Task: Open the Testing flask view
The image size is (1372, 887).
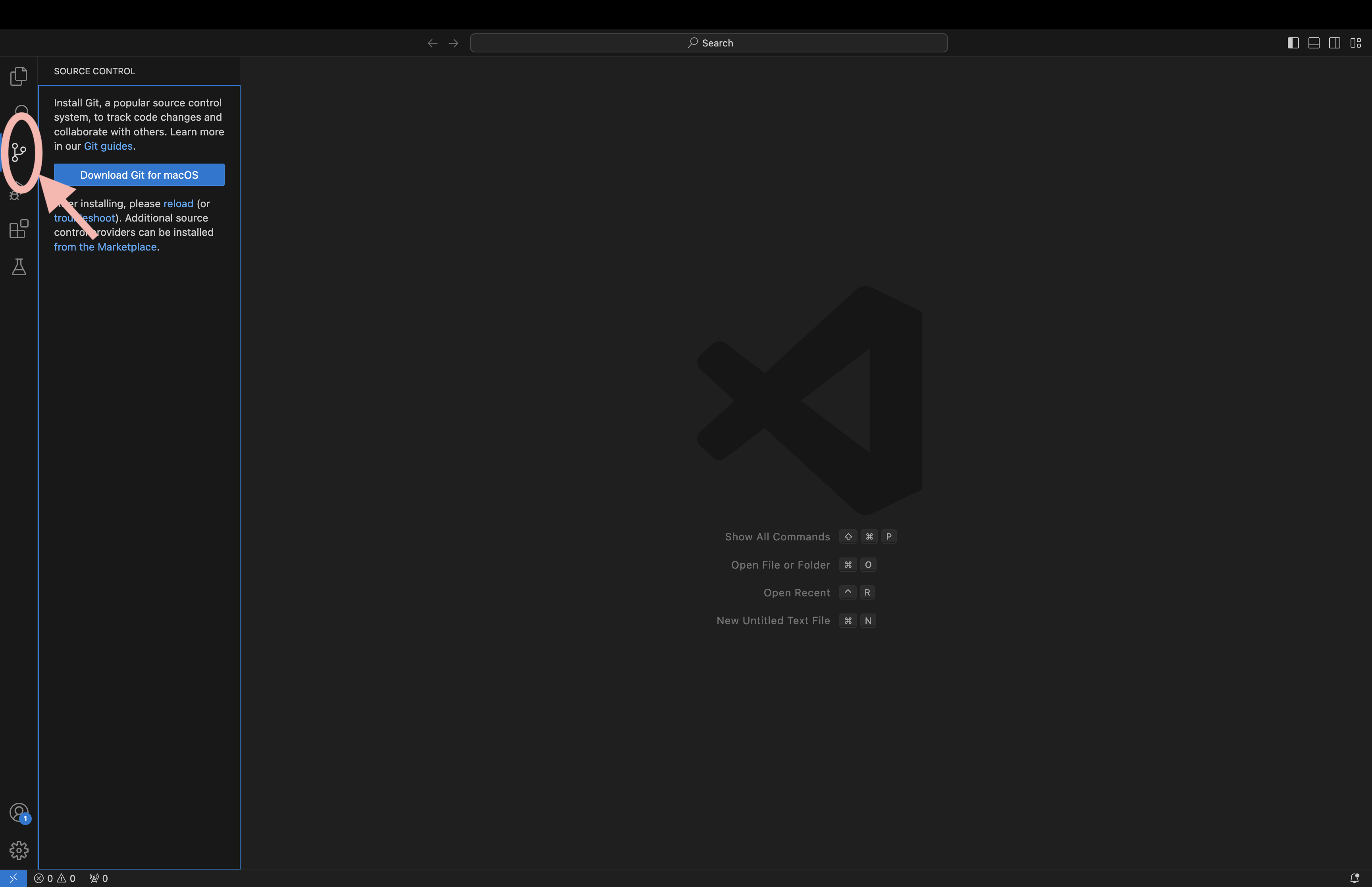Action: [x=19, y=267]
